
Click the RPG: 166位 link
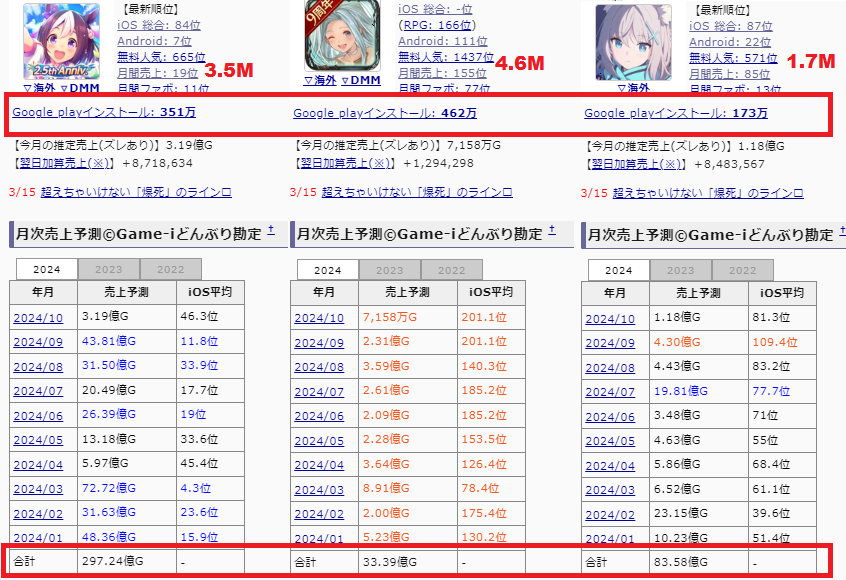(438, 25)
